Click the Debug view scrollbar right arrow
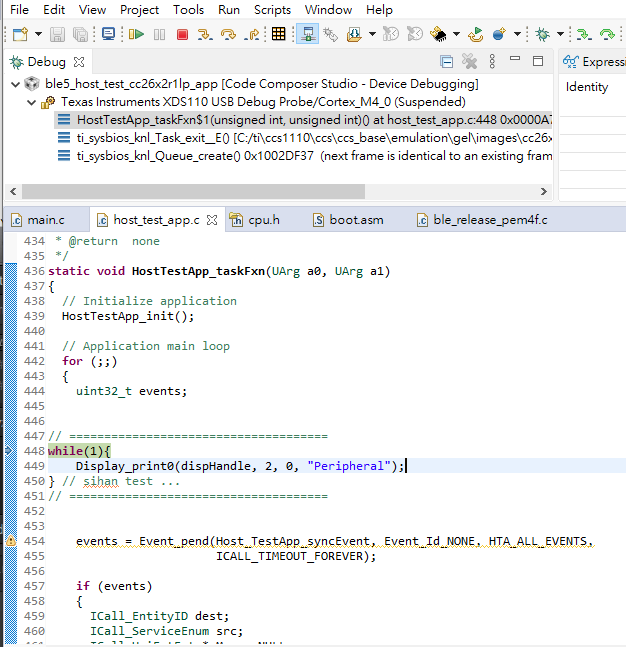The image size is (626, 647). (543, 191)
